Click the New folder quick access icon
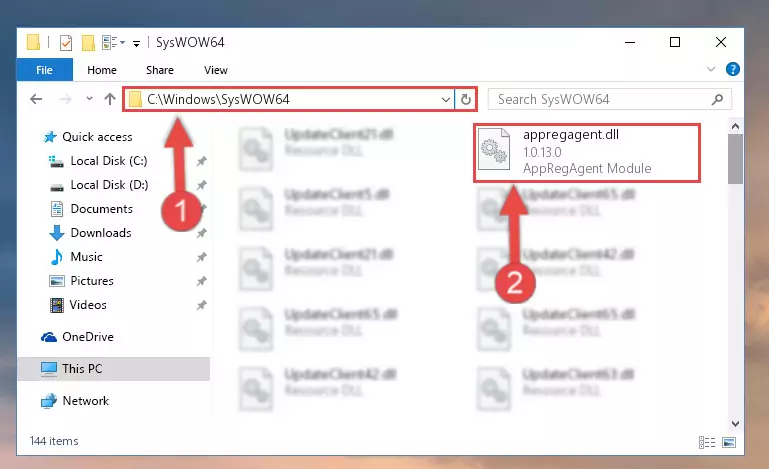The height and width of the screenshot is (469, 769). (88, 43)
